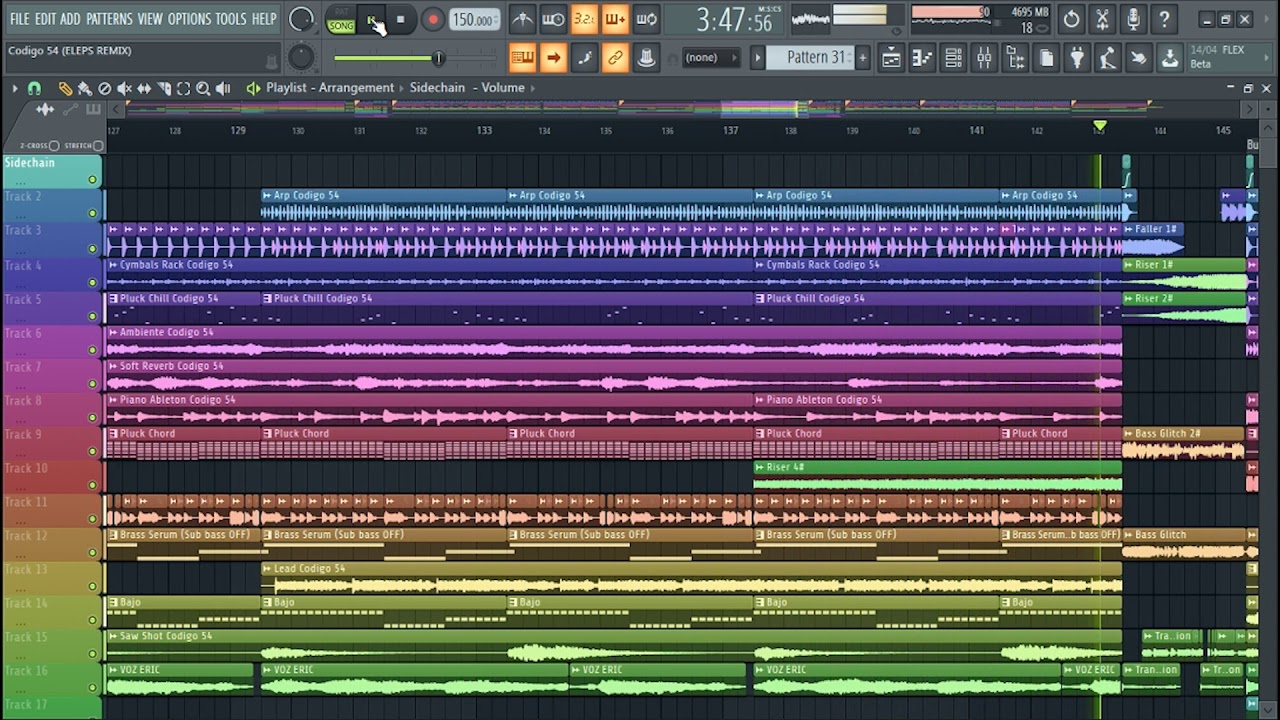Toggle multilink to controllers icon

(x=615, y=58)
